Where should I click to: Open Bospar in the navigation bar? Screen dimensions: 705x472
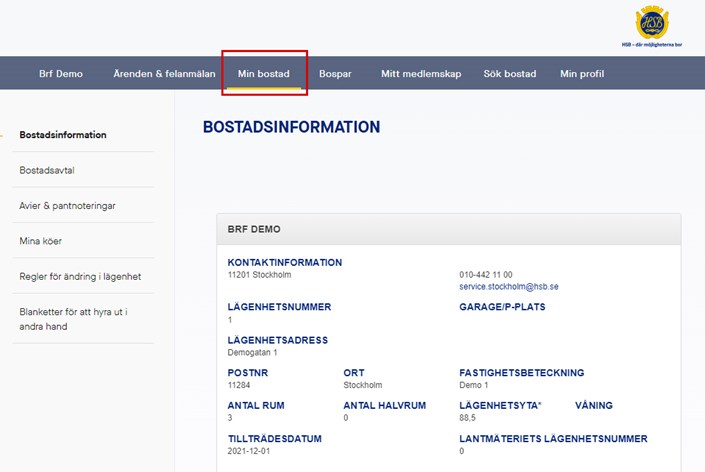click(x=335, y=74)
